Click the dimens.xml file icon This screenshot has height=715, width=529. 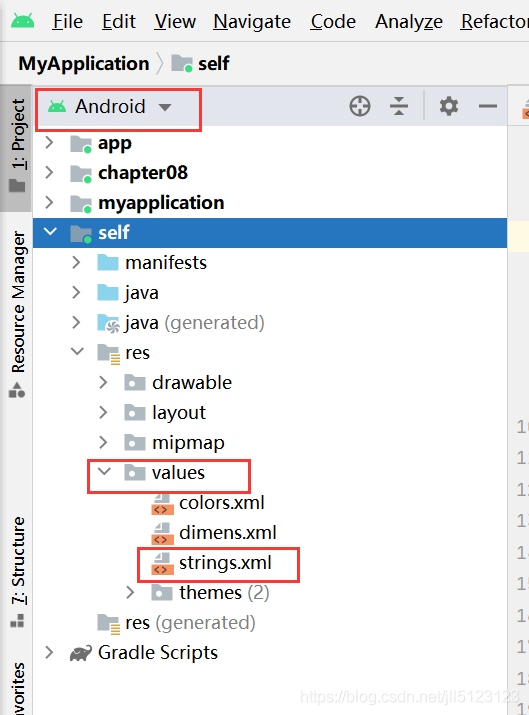pos(162,534)
